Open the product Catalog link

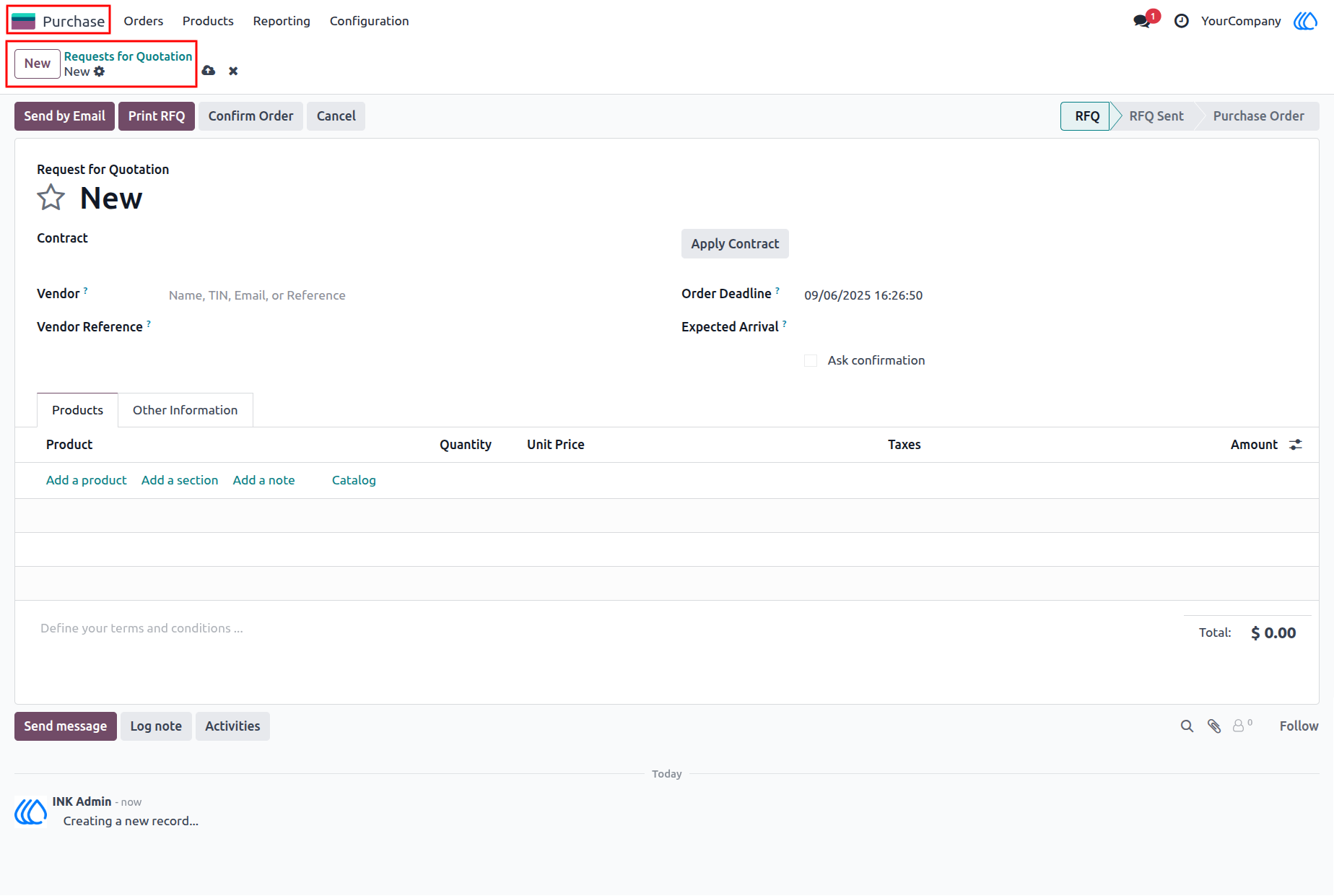354,480
